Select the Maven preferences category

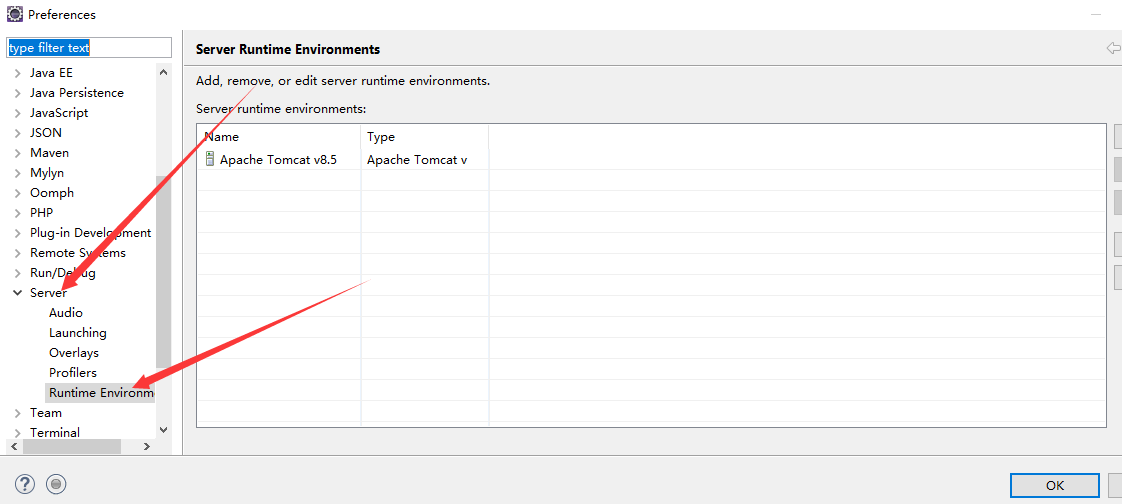(49, 152)
